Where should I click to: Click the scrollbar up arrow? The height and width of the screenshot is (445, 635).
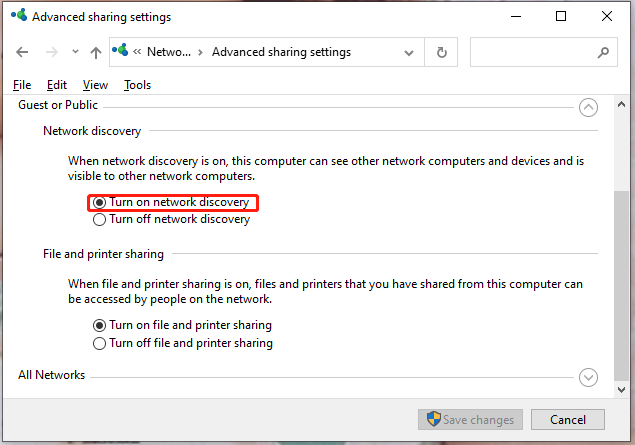click(x=621, y=104)
